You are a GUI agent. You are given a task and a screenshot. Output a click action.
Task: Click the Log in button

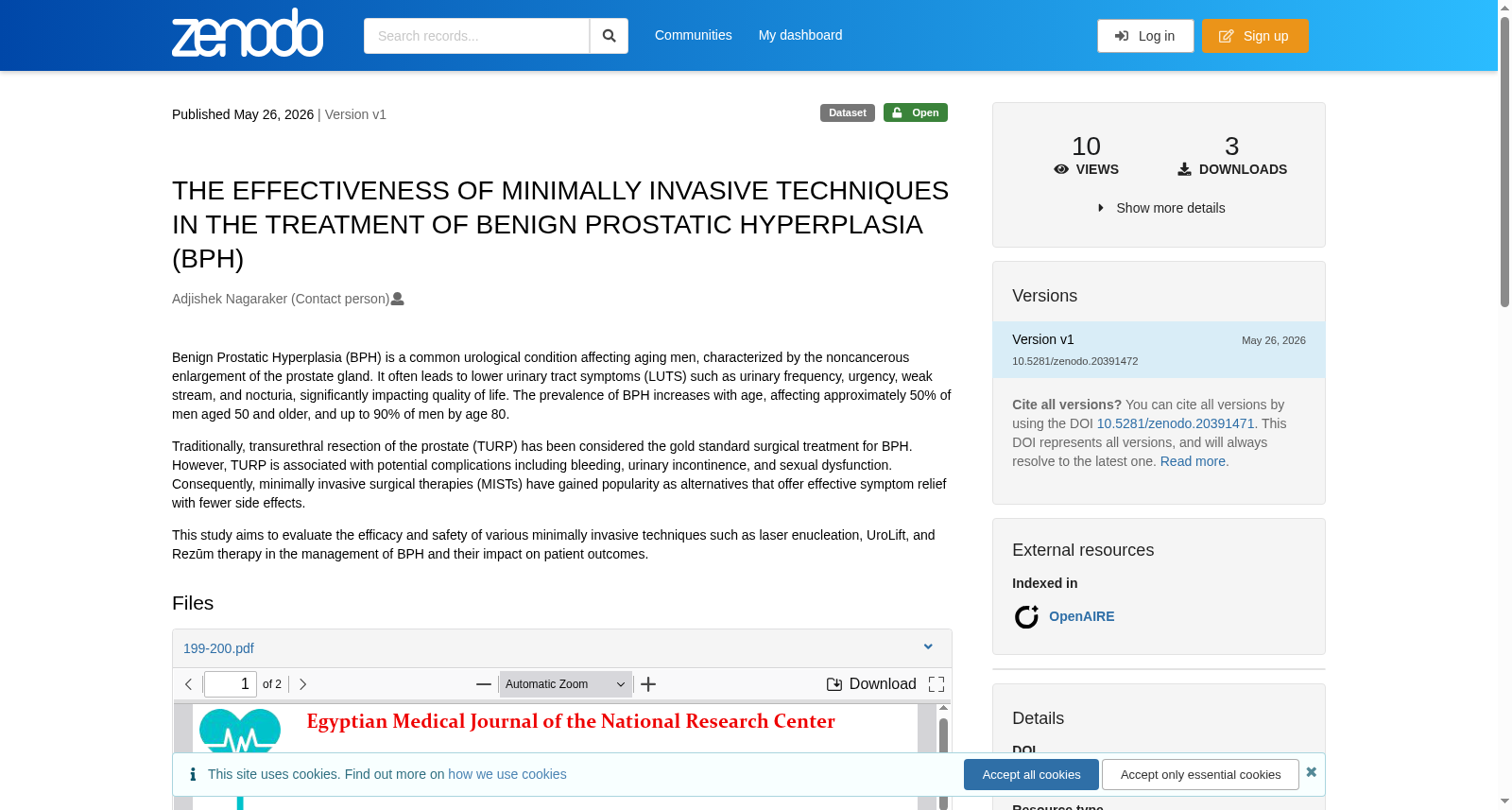point(1145,36)
